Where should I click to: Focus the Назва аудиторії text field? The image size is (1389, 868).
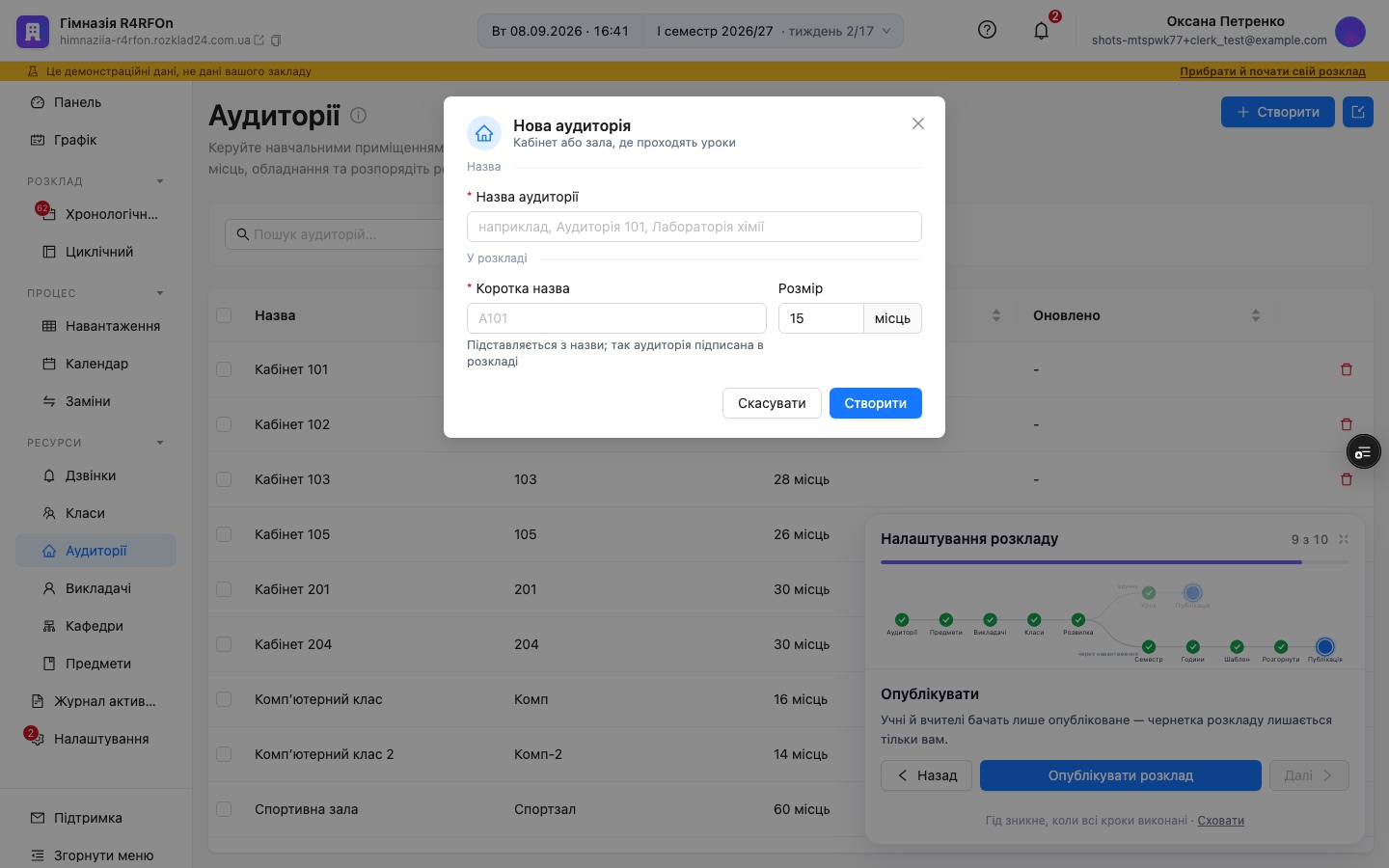pyautogui.click(x=694, y=227)
